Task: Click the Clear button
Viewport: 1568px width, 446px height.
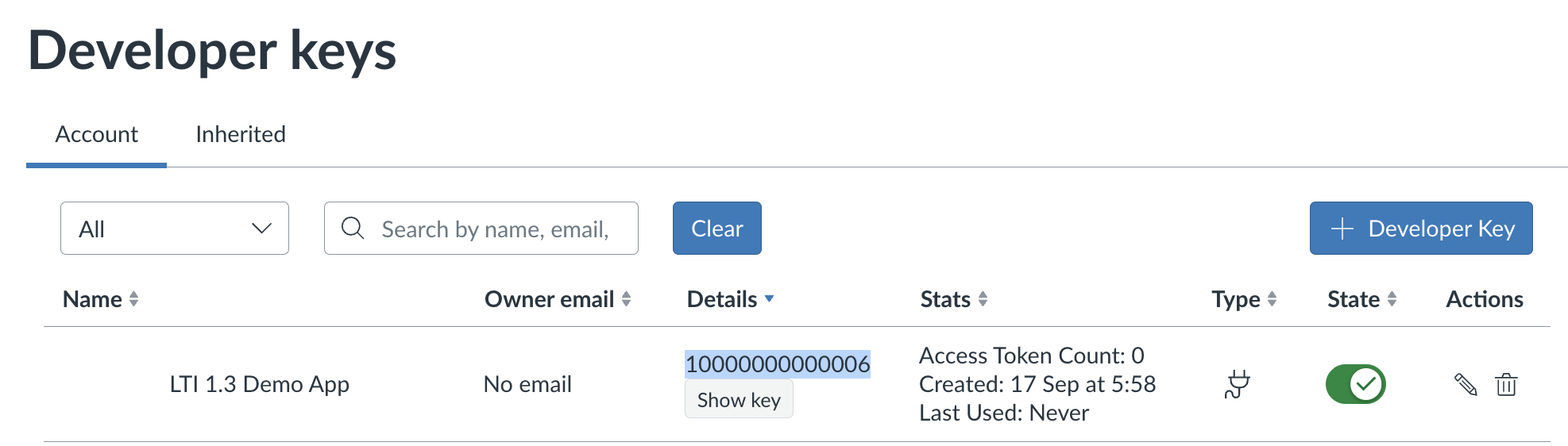Action: click(x=716, y=229)
